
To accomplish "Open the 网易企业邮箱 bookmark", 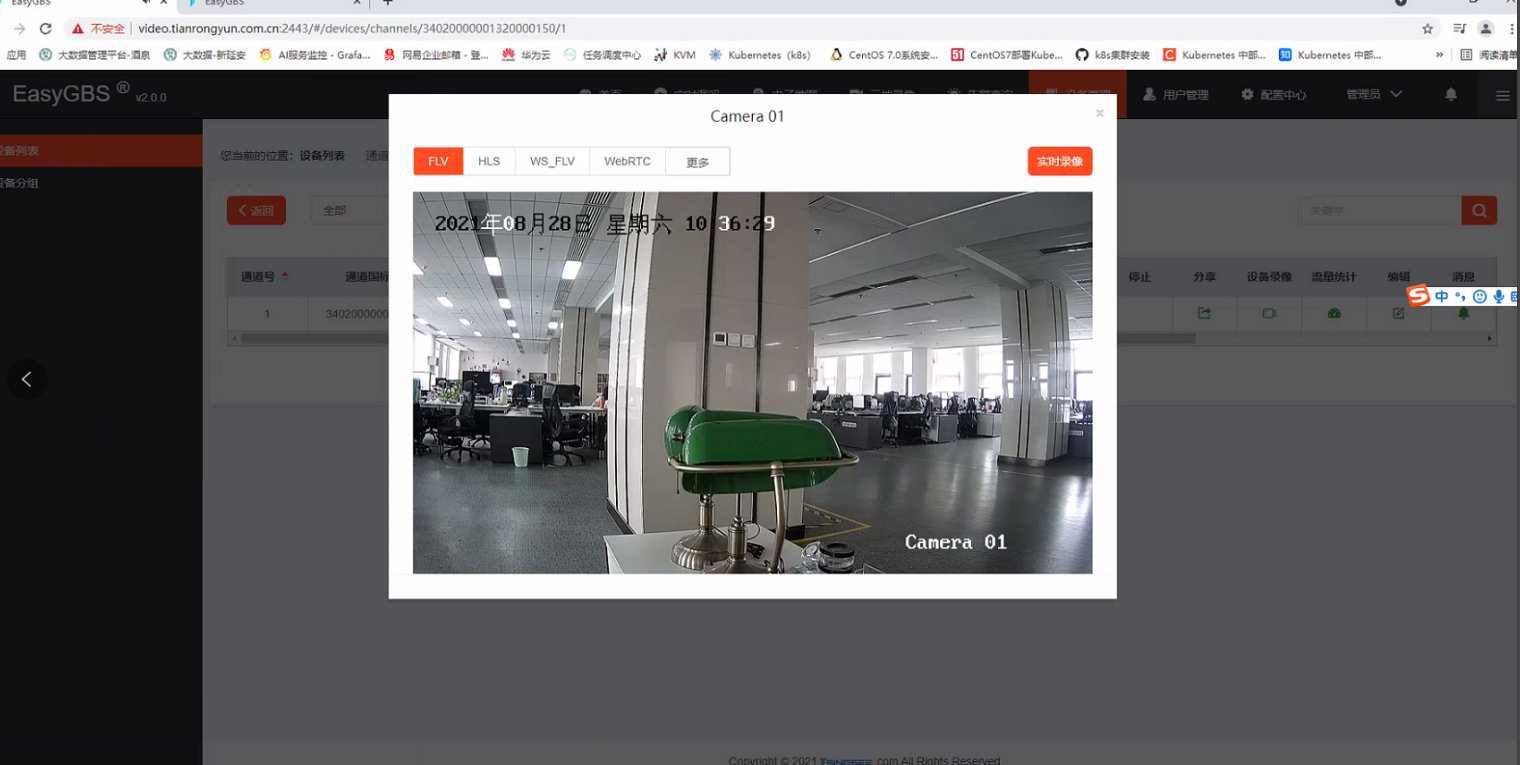I will pos(437,55).
